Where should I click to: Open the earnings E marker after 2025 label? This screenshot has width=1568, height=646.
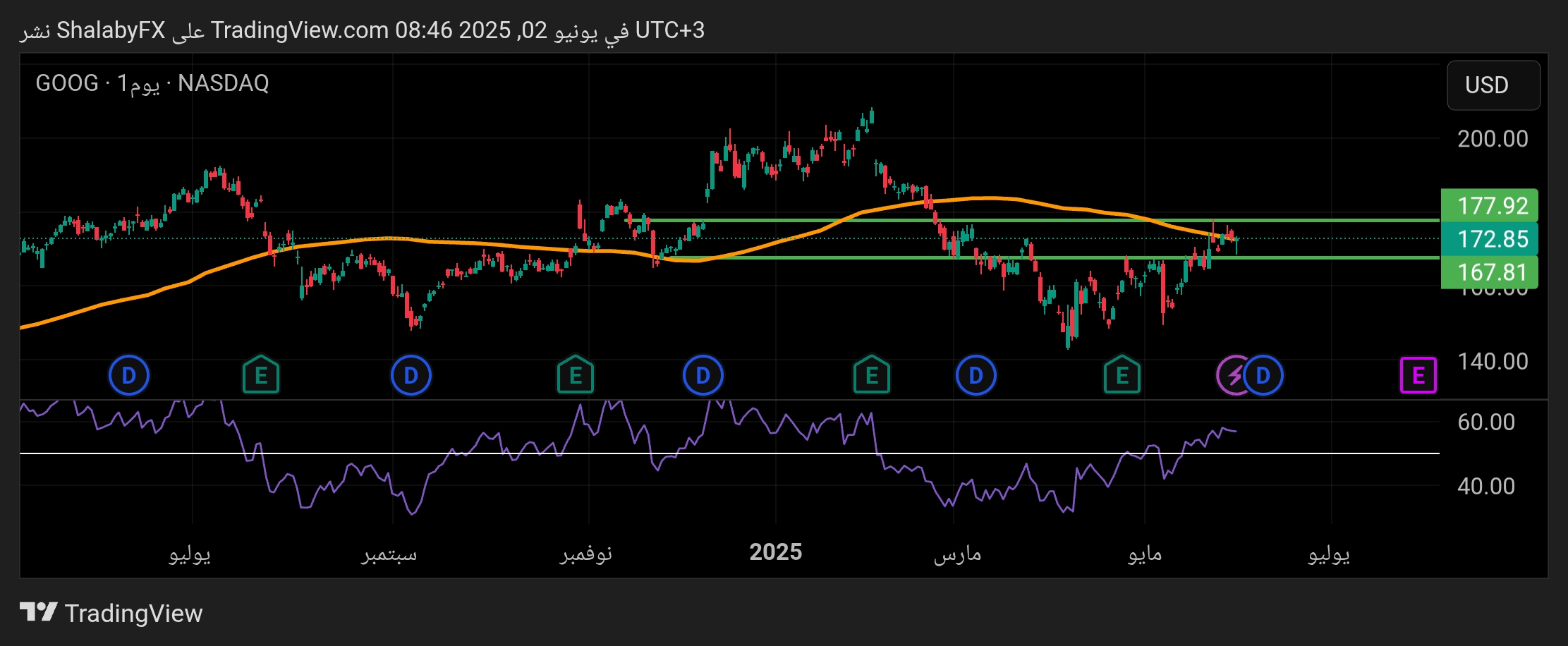872,375
